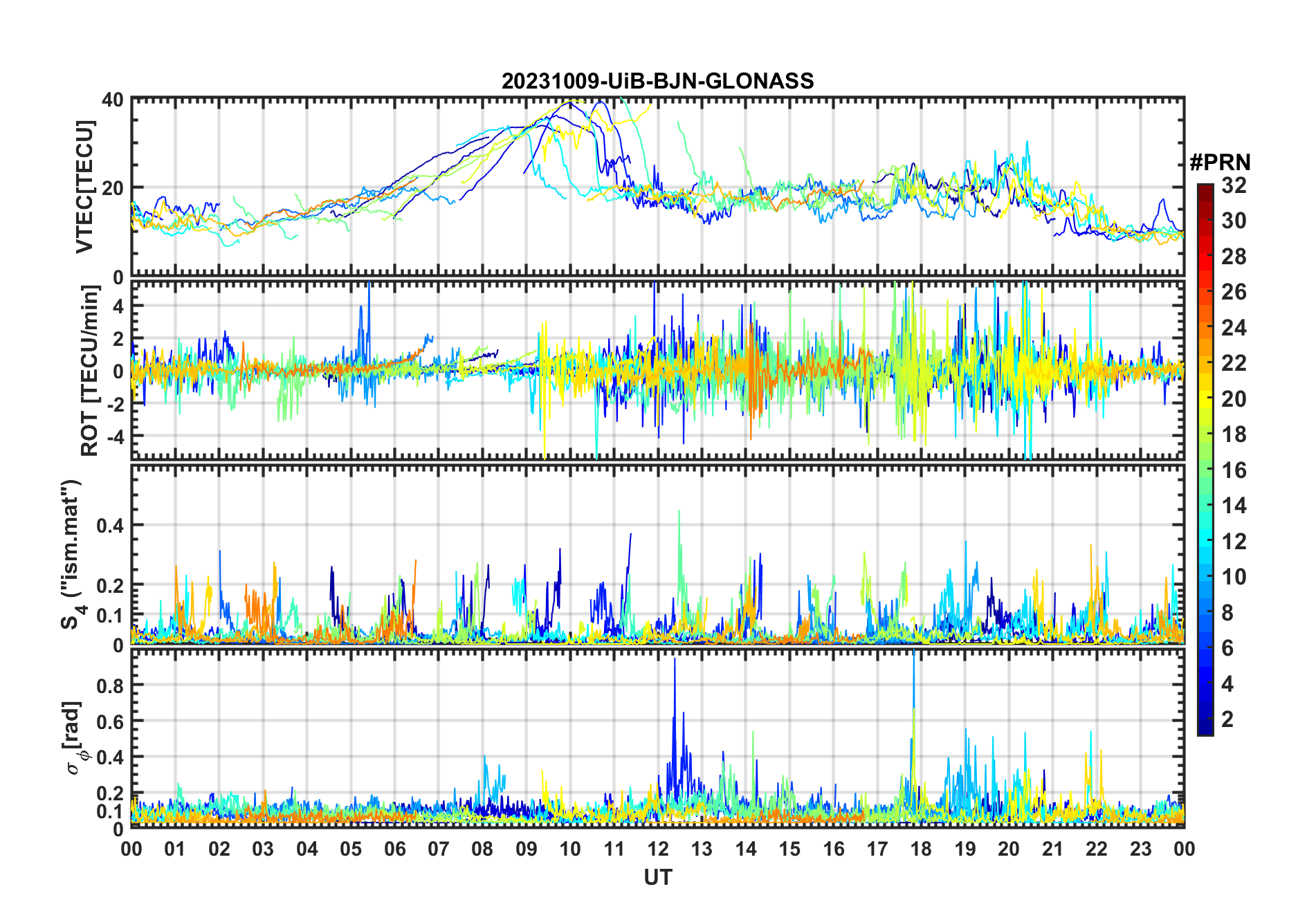Click colorbar tick label 22
The image size is (1316, 920).
[1234, 363]
